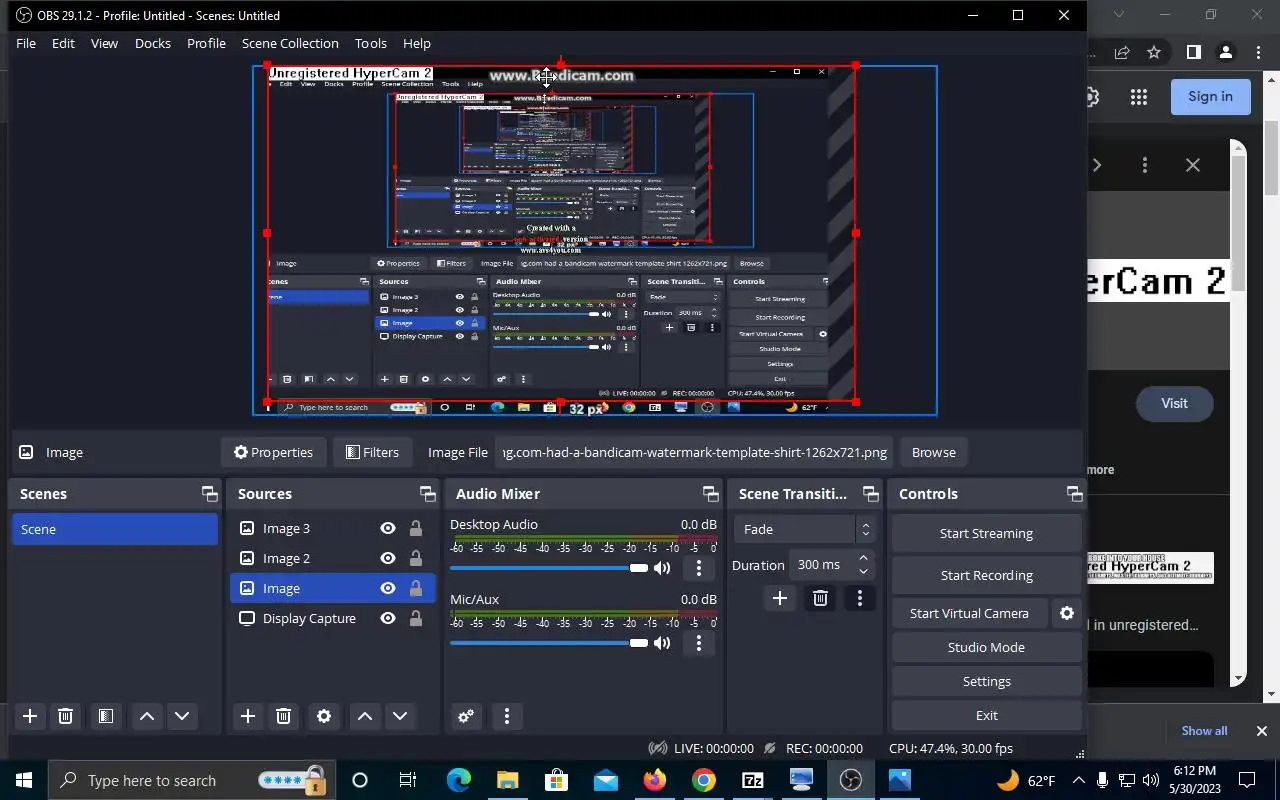Pop out the Audio Mixer dock
The height and width of the screenshot is (800, 1280).
[x=711, y=494]
